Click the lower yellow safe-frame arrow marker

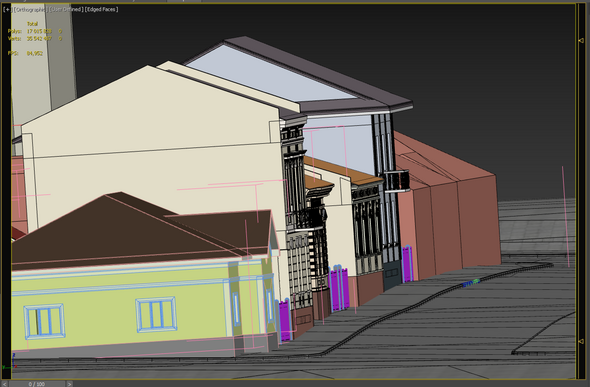click(581, 341)
